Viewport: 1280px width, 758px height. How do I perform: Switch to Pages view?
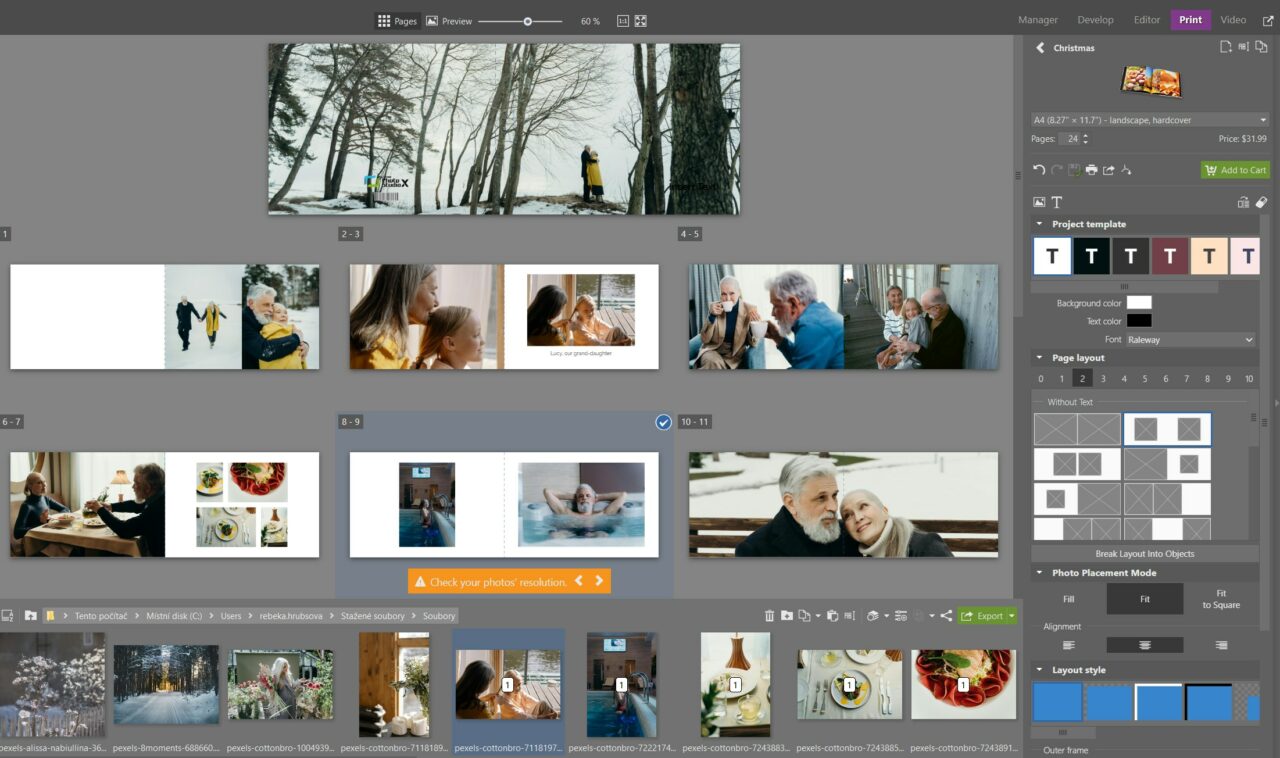pos(396,20)
